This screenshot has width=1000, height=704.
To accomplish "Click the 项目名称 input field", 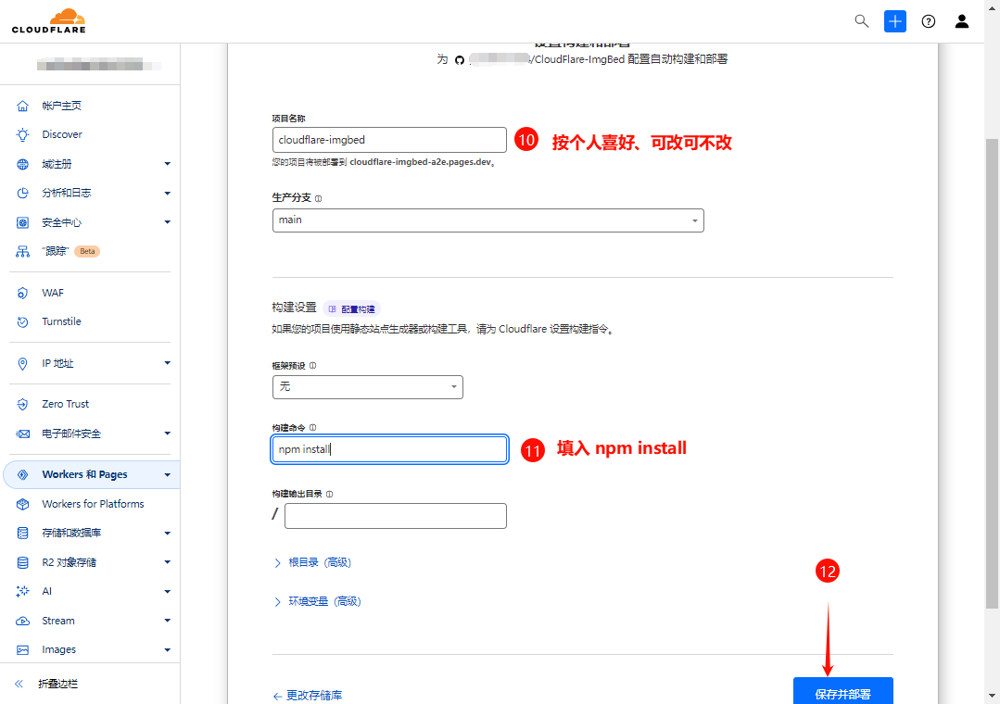I will (x=389, y=140).
